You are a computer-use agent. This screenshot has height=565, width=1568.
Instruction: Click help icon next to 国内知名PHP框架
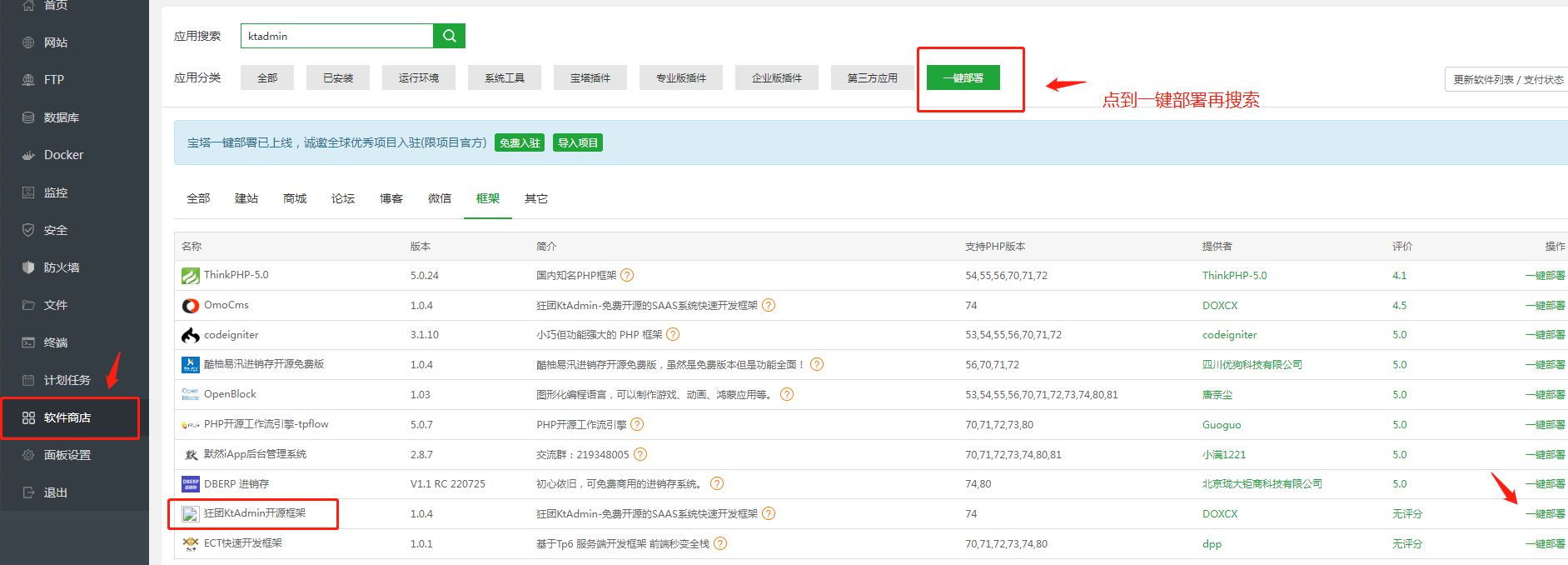point(627,275)
